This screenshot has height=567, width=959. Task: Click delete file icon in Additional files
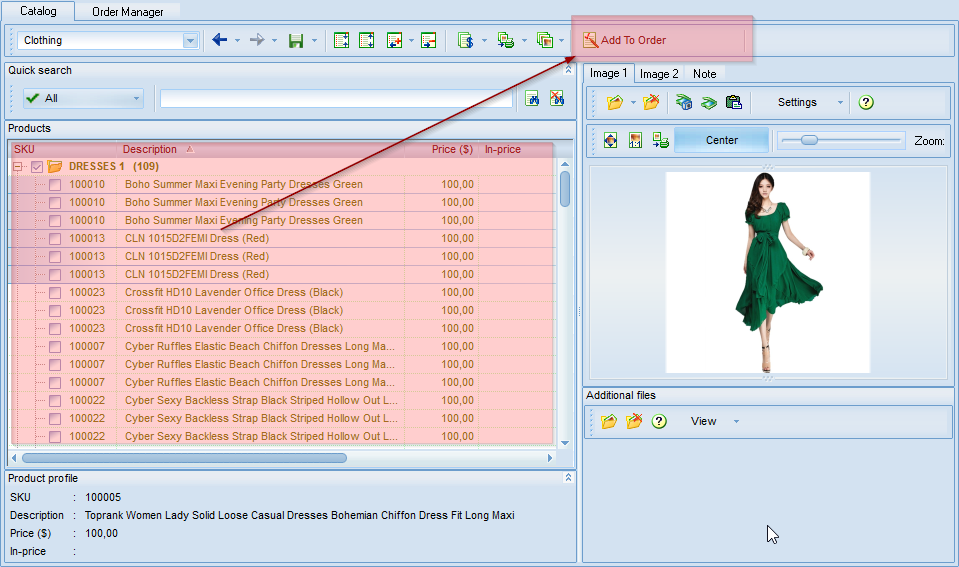click(x=634, y=421)
